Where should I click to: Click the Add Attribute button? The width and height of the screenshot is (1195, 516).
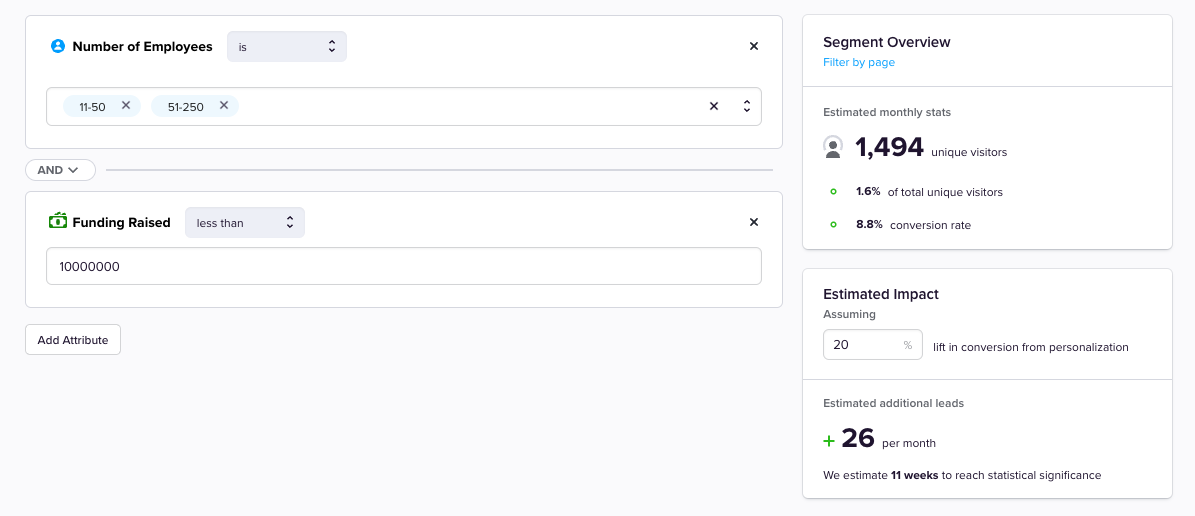click(73, 340)
